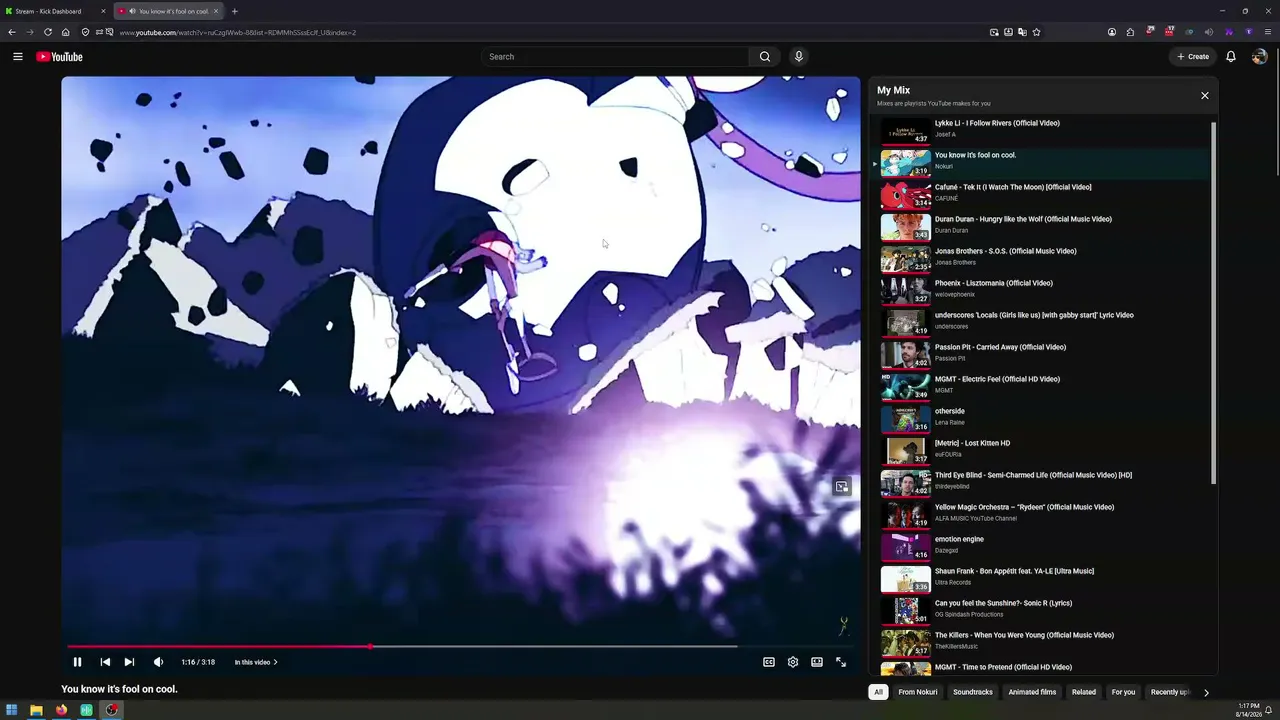Select the 'All' filter chip
Screen dimensions: 1280x720
[x=878, y=692]
